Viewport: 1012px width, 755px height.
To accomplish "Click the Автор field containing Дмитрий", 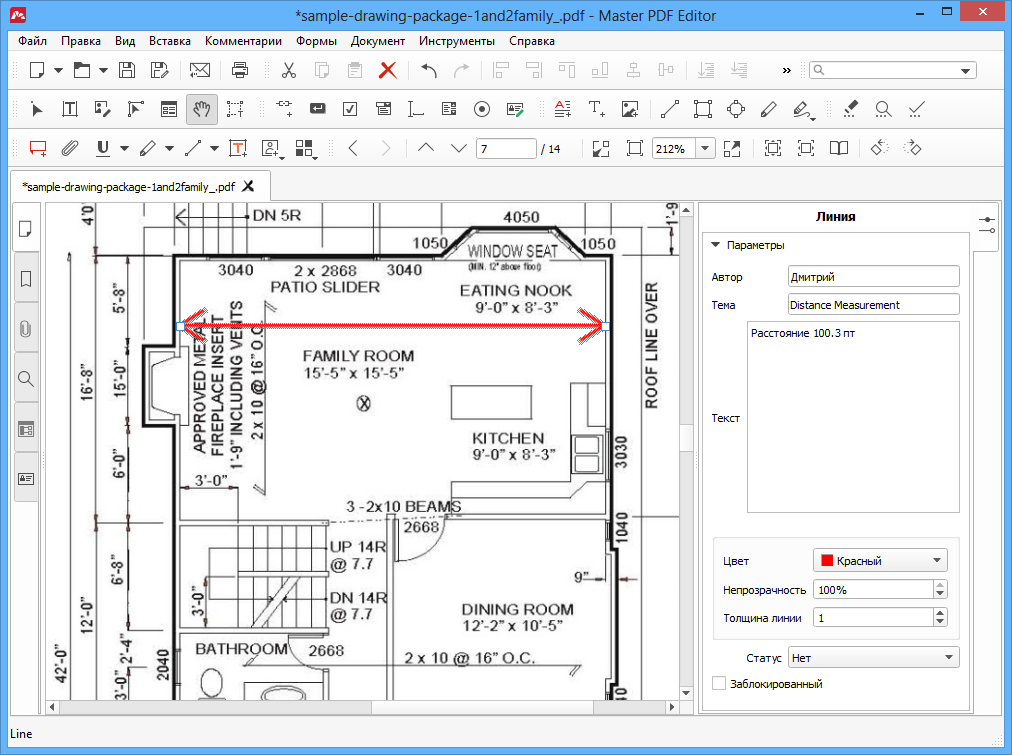I will click(x=873, y=276).
